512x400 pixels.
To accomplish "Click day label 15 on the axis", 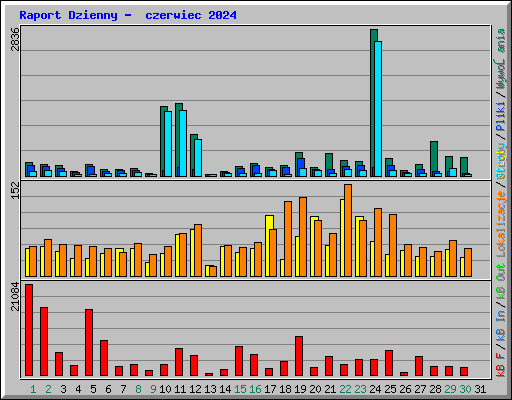I will 240,389.
